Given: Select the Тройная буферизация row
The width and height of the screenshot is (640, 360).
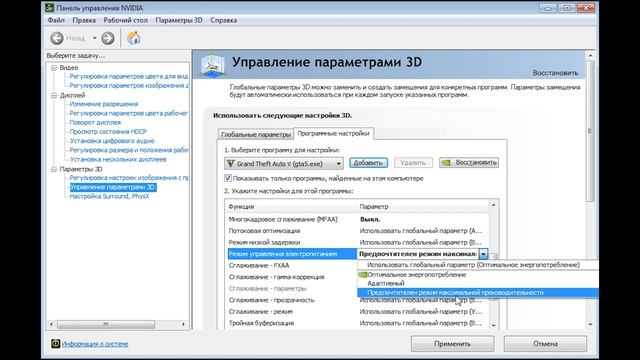Looking at the screenshot, I should [x=357, y=323].
